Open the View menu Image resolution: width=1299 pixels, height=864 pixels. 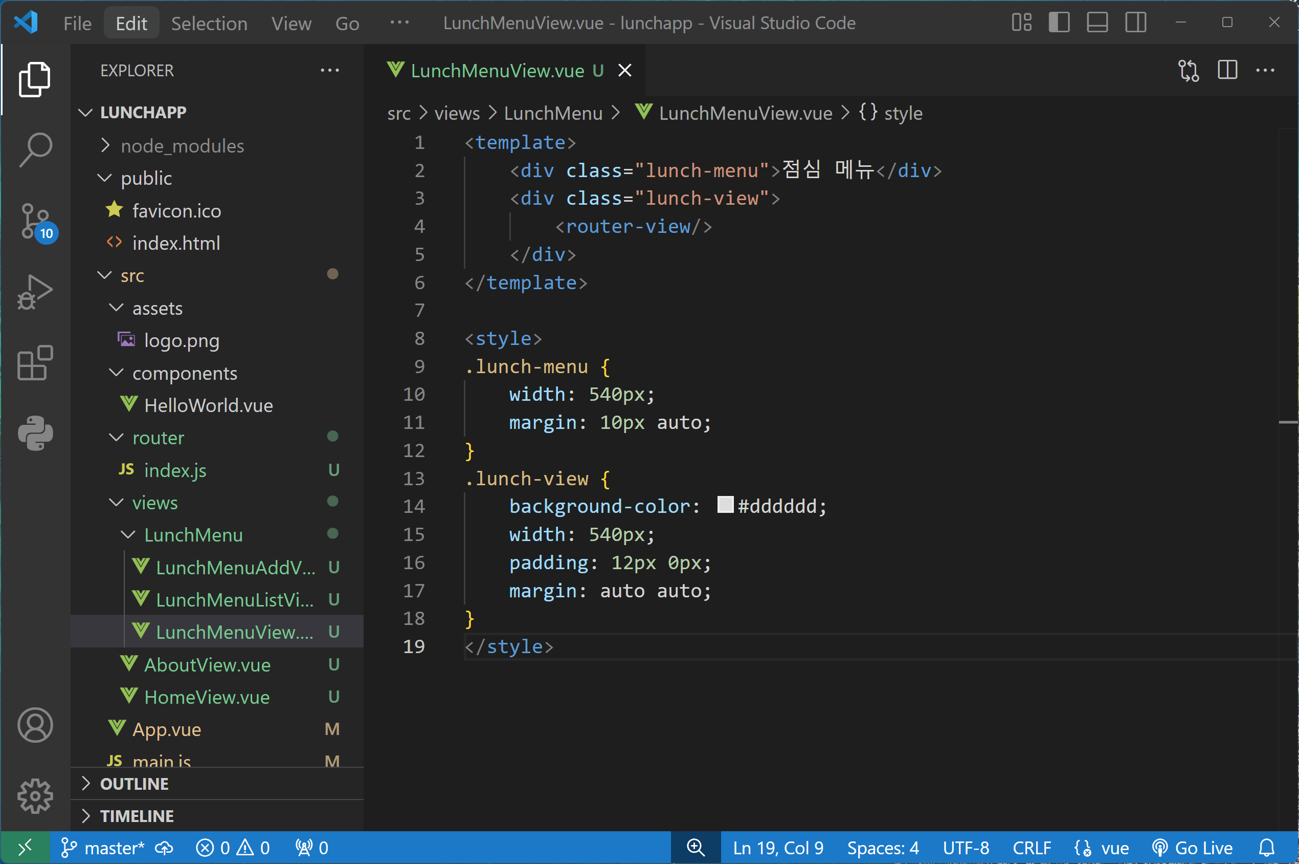pyautogui.click(x=291, y=23)
